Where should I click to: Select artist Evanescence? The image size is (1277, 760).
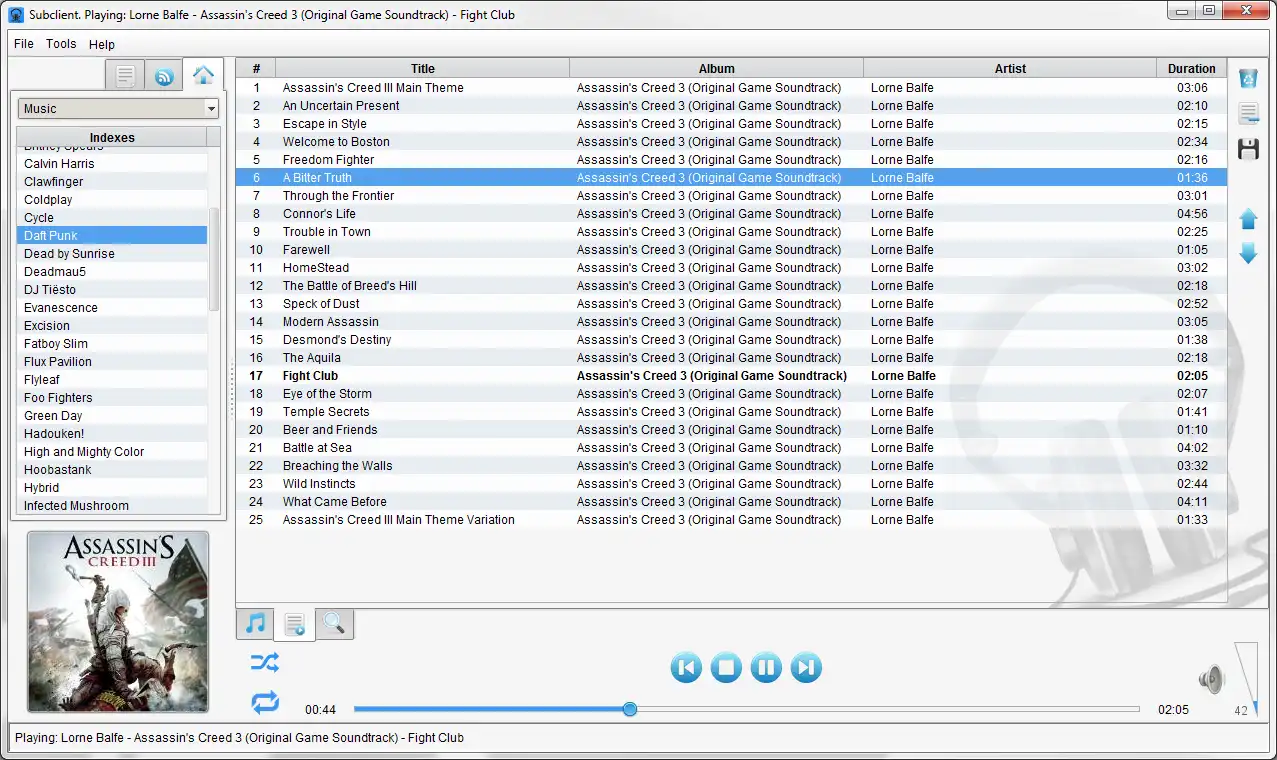click(x=112, y=308)
